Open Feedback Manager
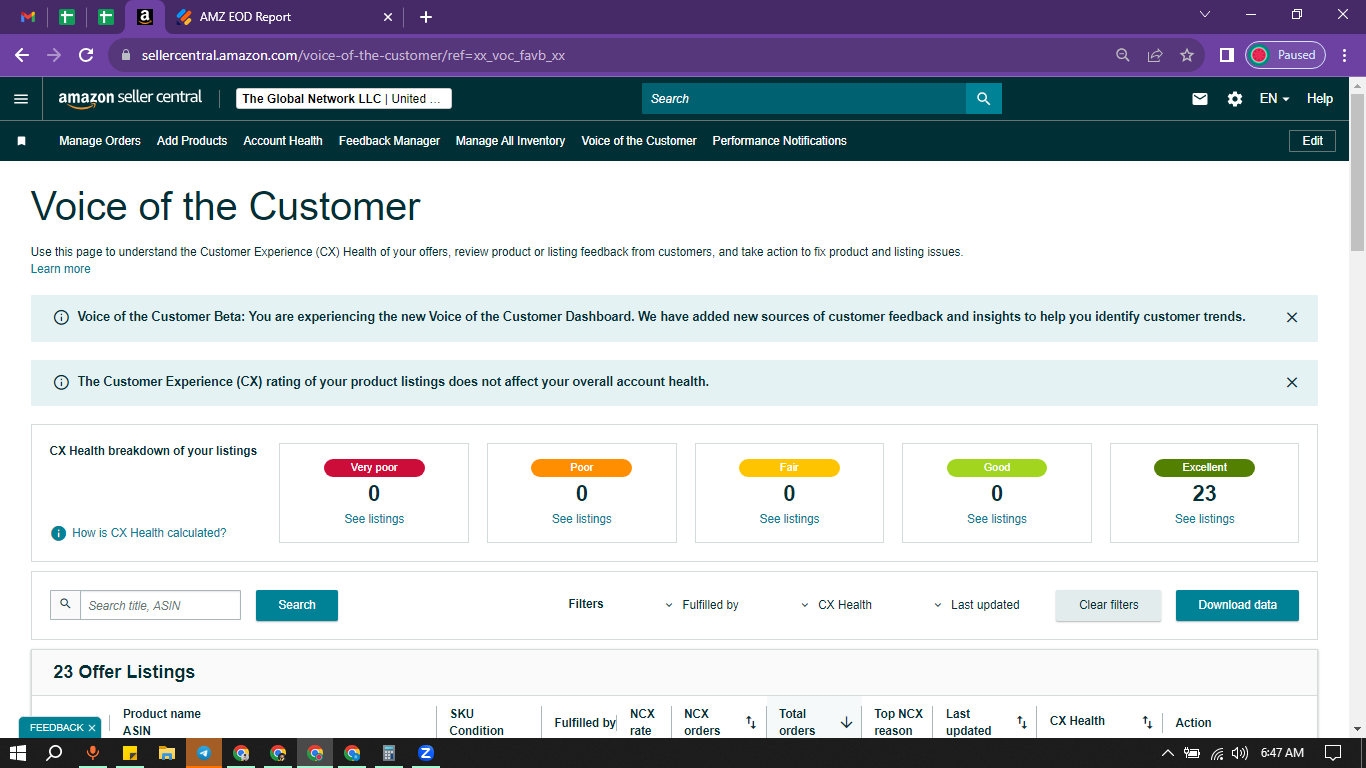Viewport: 1366px width, 768px height. 389,141
